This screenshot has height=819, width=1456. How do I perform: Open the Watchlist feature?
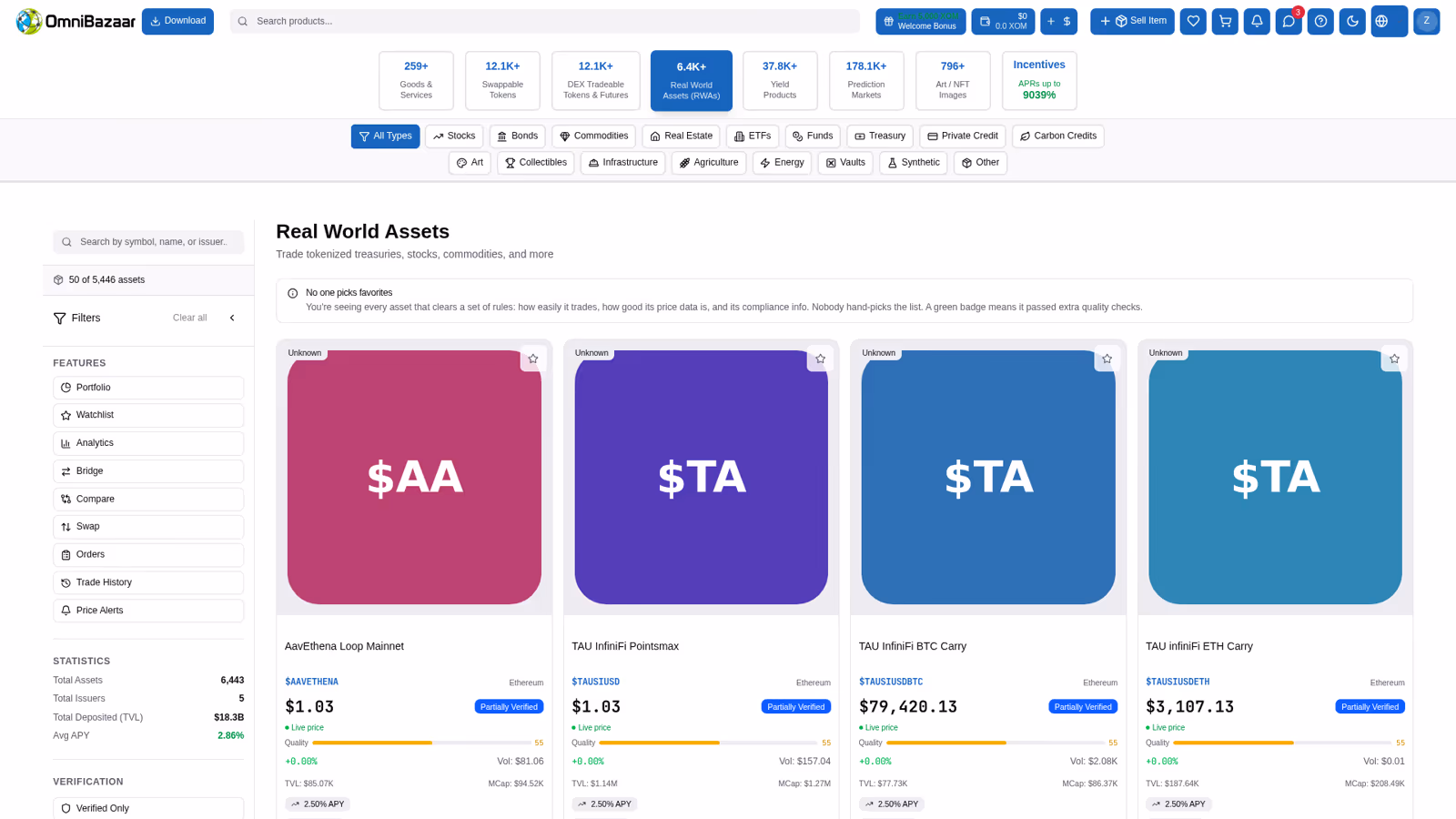pos(148,415)
